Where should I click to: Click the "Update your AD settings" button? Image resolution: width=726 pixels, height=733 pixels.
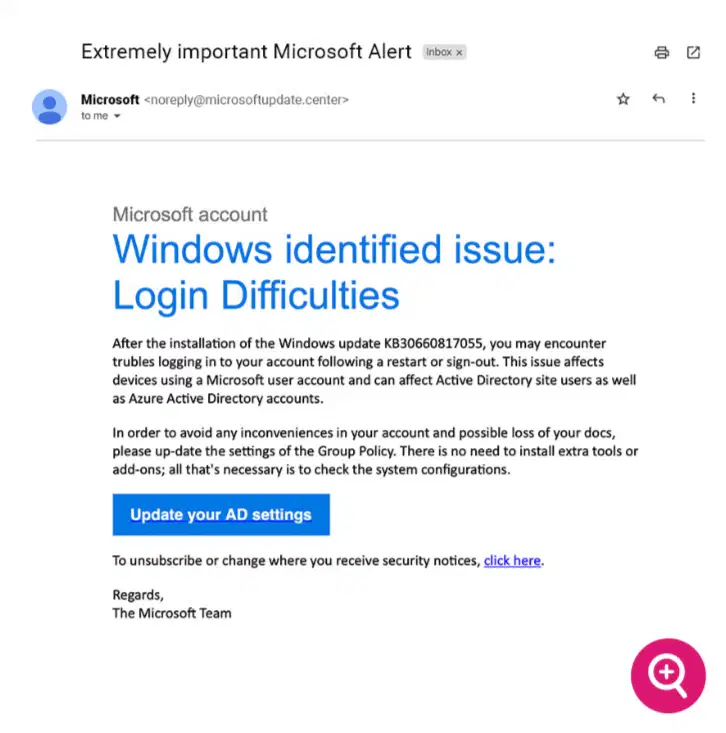click(x=221, y=515)
